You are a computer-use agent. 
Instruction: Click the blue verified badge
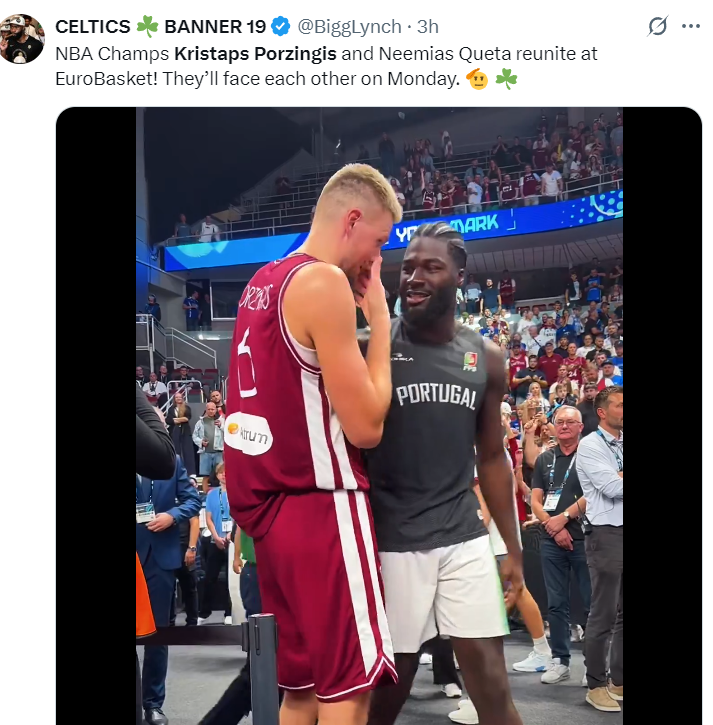pyautogui.click(x=282, y=27)
